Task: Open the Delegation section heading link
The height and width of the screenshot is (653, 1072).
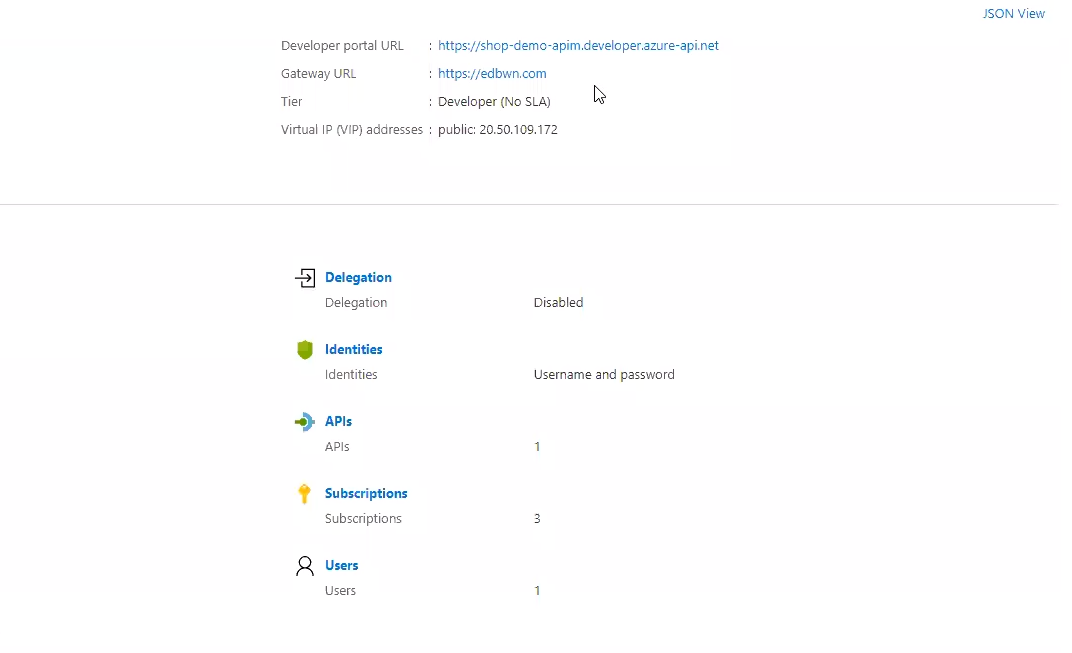Action: (x=358, y=278)
